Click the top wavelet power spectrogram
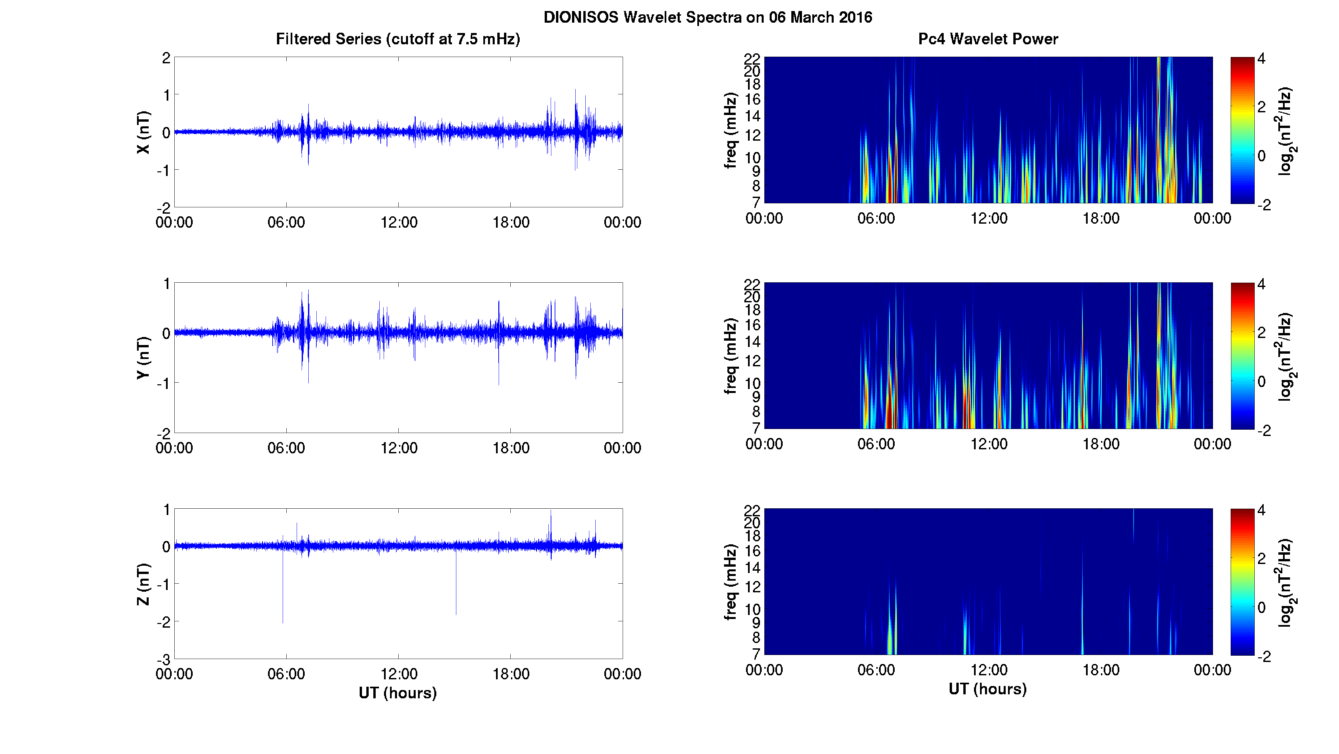This screenshot has height=754, width=1339. click(988, 130)
